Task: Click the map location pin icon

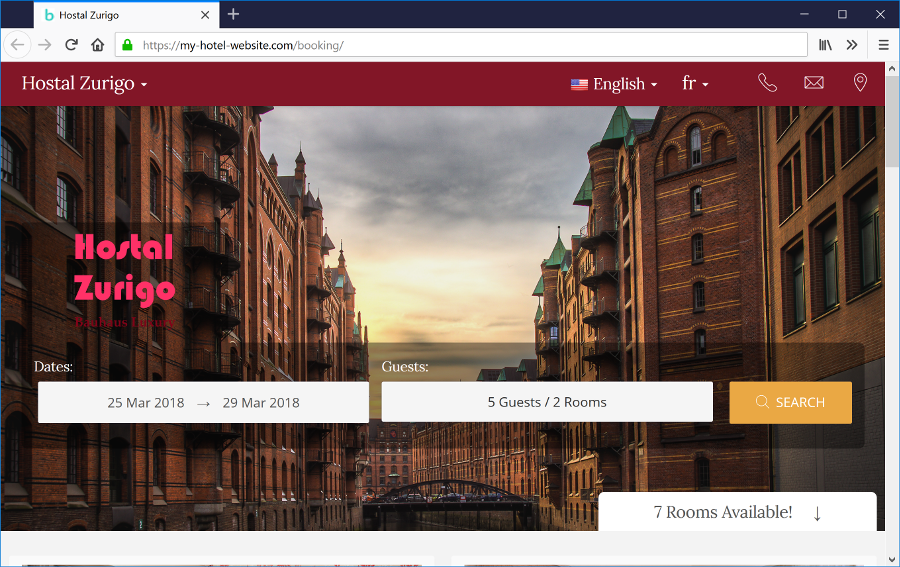Action: pos(860,83)
